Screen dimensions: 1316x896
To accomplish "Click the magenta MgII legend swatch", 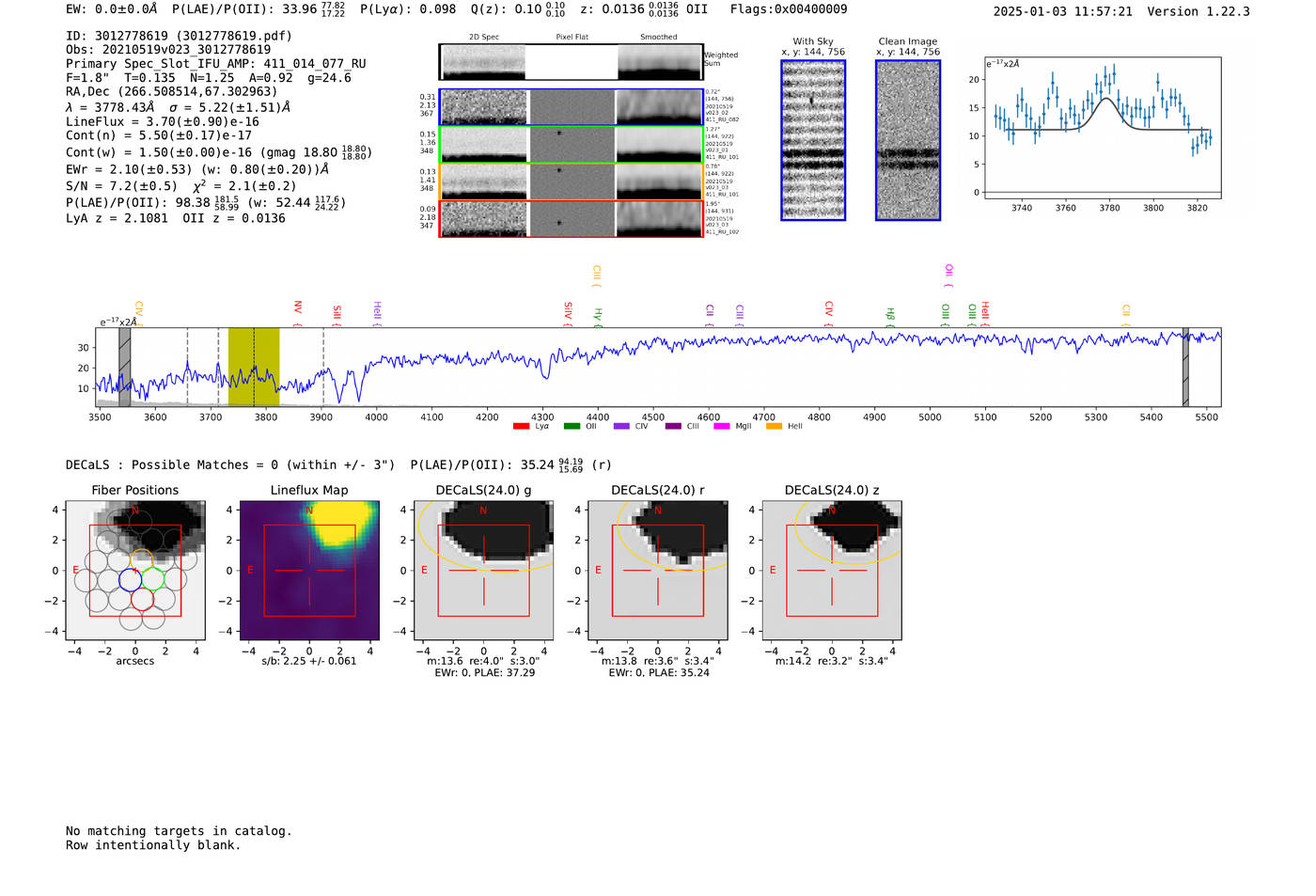I will [722, 426].
